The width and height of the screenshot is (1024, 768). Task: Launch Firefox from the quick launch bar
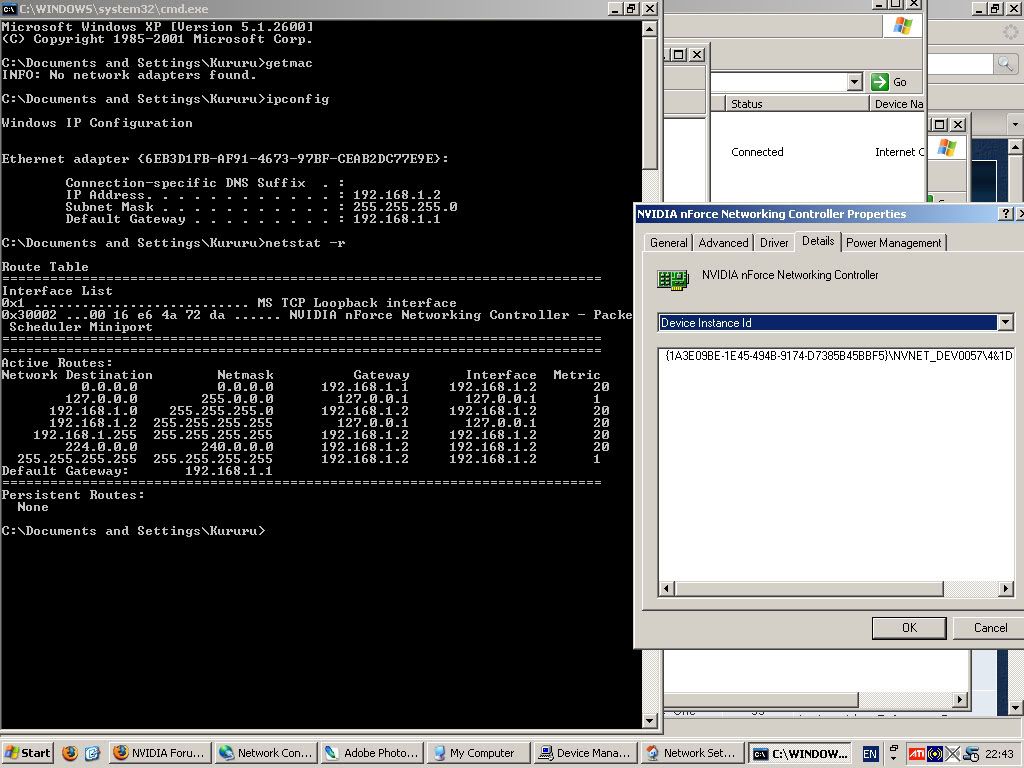point(69,753)
